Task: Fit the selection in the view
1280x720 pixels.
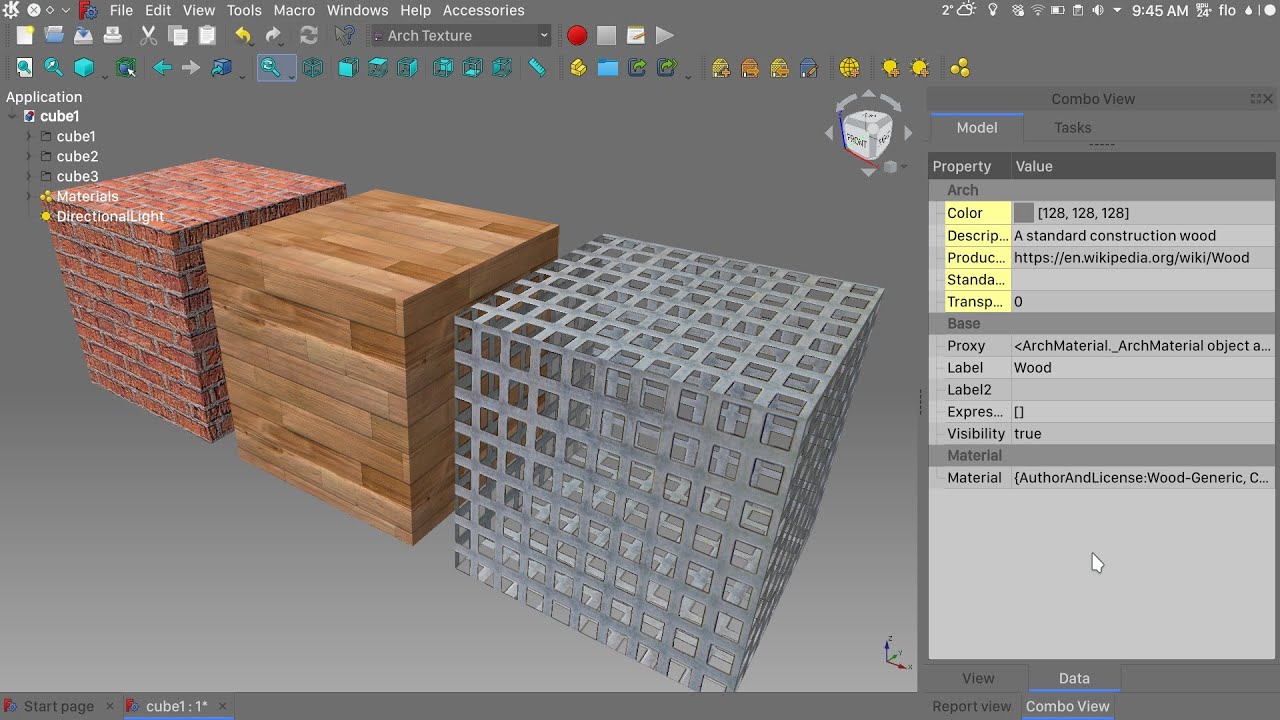Action: (54, 68)
